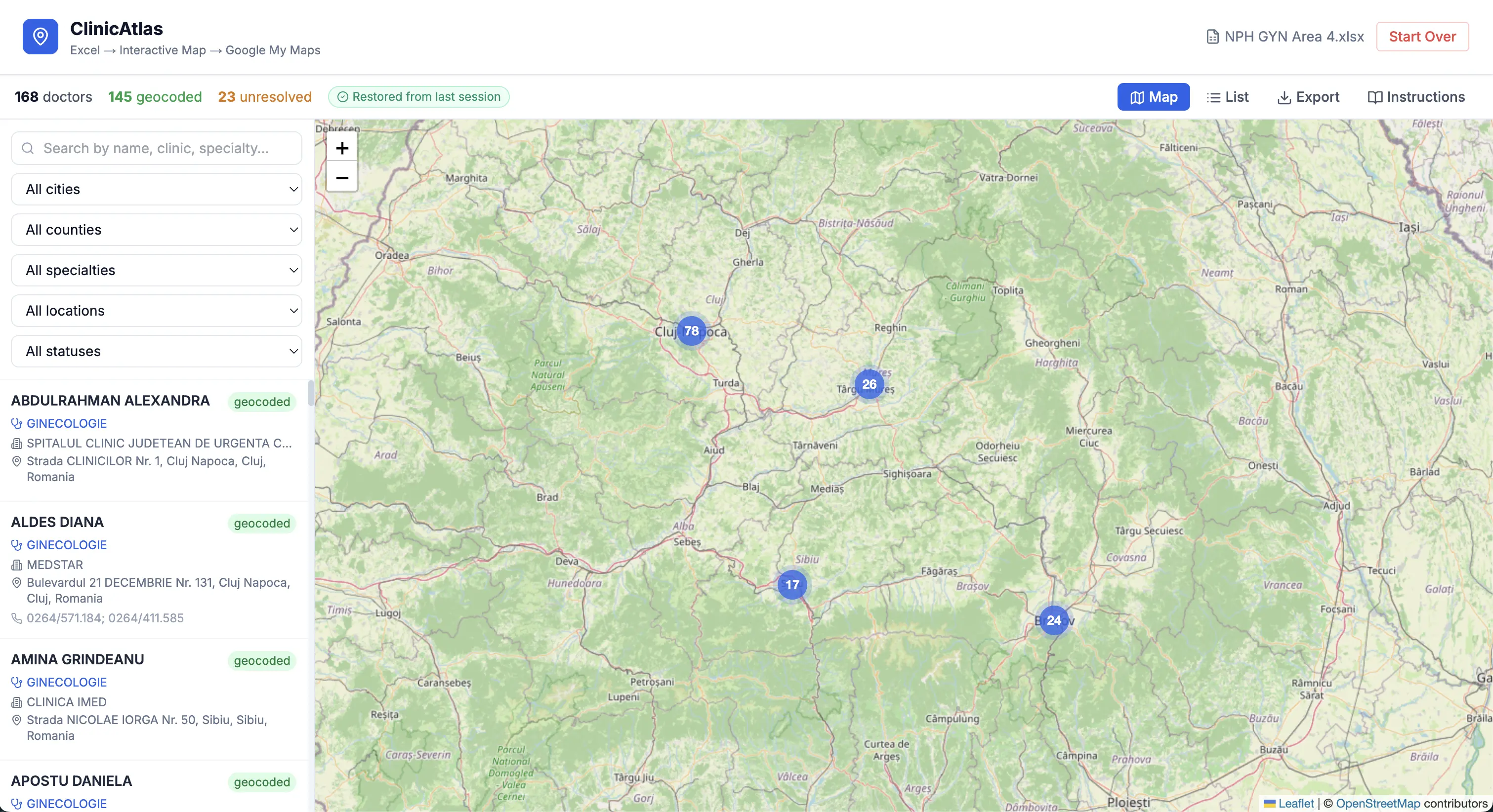Click the geocoded badge on APOSTU DANIELA
The width and height of the screenshot is (1493, 812).
[262, 782]
